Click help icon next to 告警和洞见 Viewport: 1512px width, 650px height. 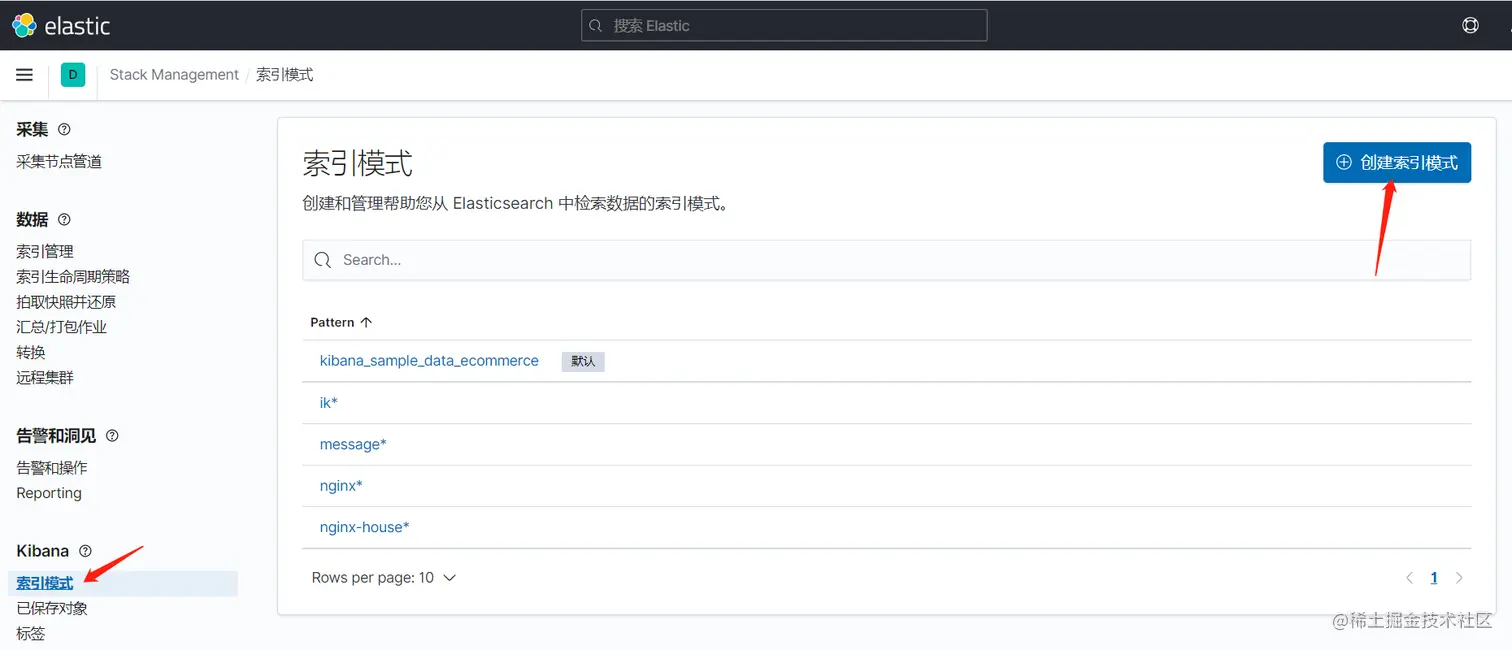point(112,436)
